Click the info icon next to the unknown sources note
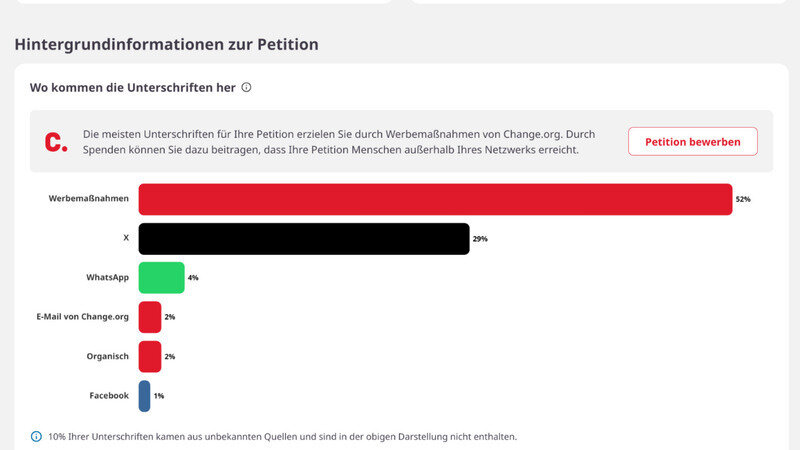800x450 pixels. point(37,437)
